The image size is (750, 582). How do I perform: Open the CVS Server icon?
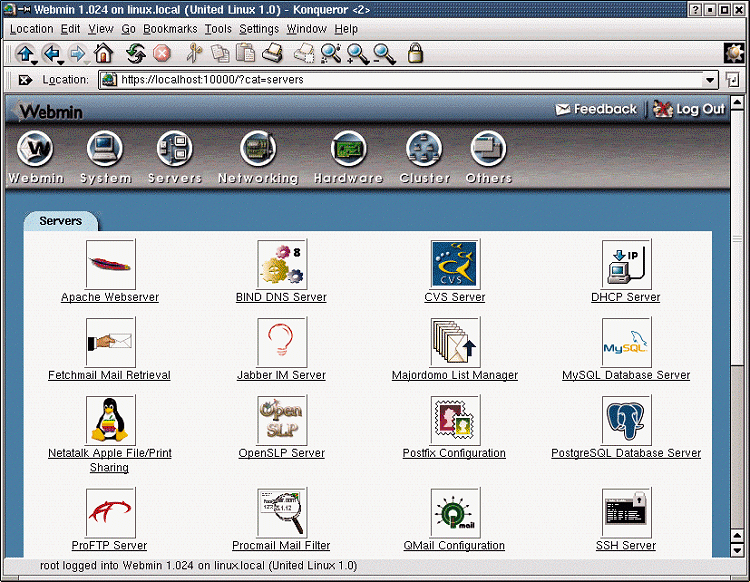(454, 264)
